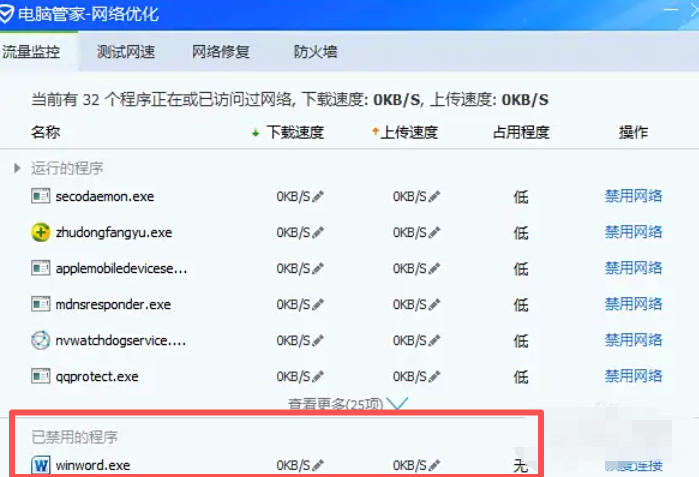Edit download limit pencil for mdnsresponder.exe
Viewport: 699px width, 477px height.
[319, 305]
